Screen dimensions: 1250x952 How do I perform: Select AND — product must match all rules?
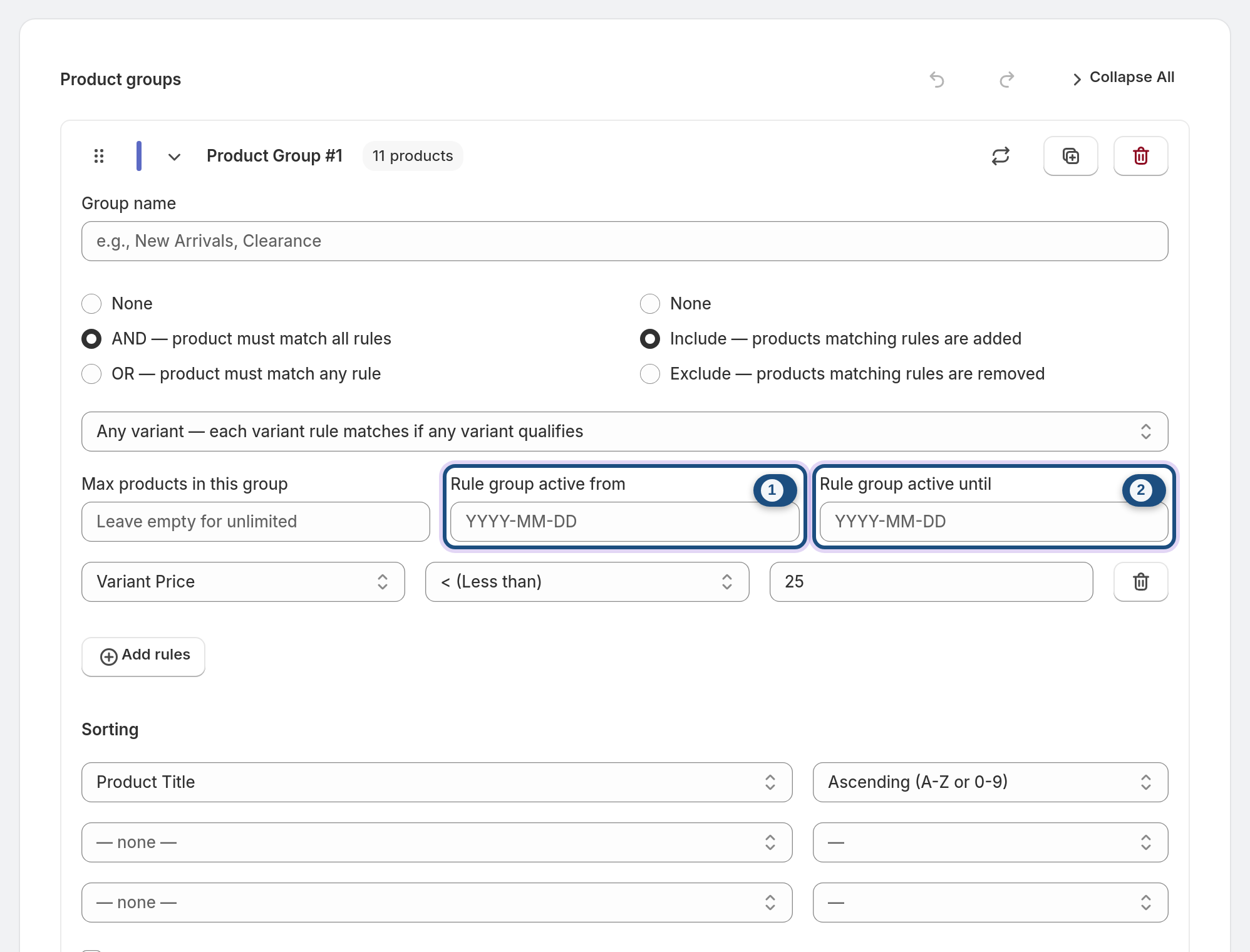(91, 339)
